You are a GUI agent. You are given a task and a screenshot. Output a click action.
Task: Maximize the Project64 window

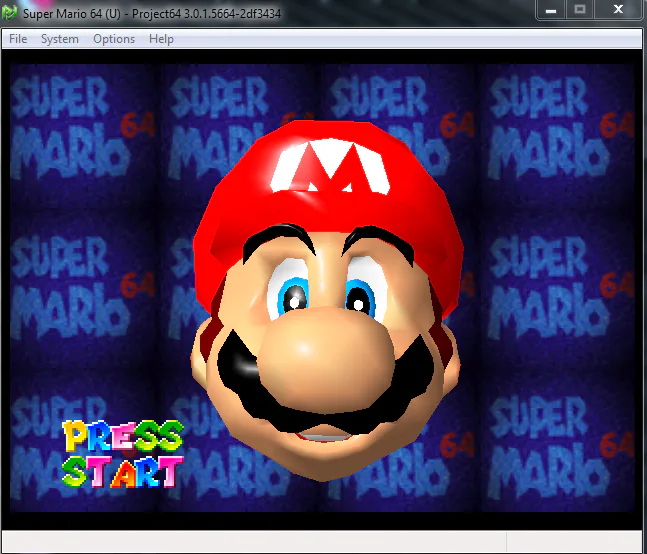point(580,9)
